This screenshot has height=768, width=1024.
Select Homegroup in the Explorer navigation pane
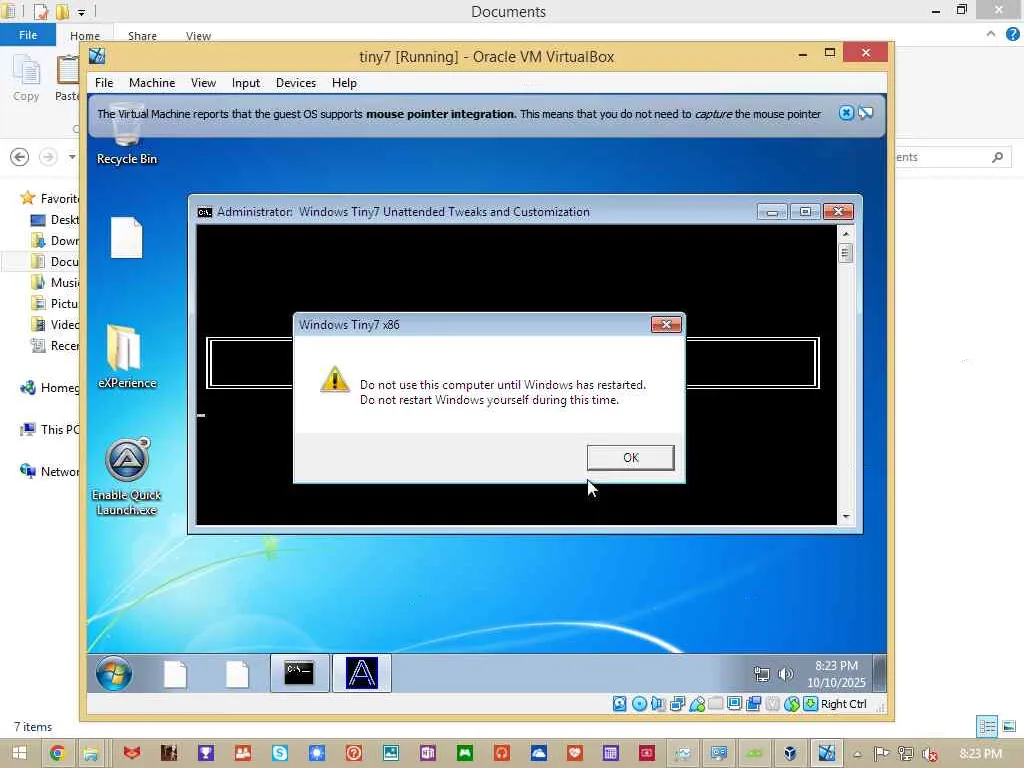(50, 388)
